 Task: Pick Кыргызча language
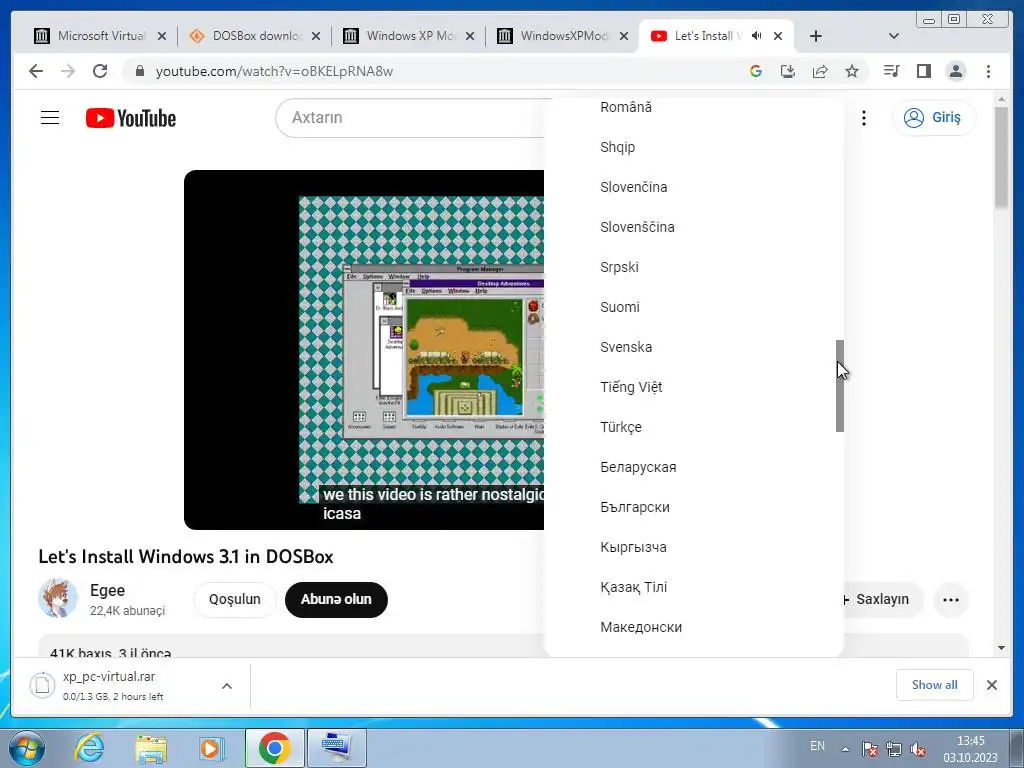tap(694, 547)
